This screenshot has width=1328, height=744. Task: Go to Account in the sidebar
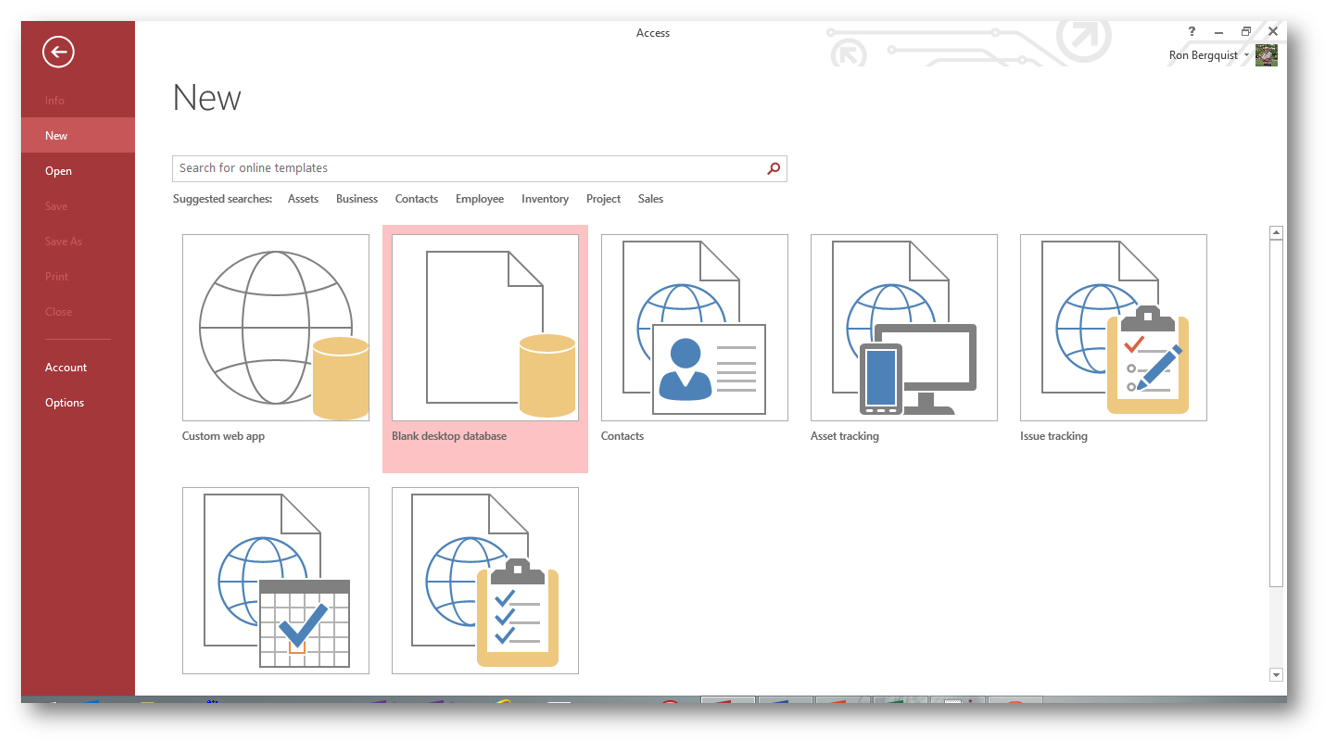tap(66, 367)
